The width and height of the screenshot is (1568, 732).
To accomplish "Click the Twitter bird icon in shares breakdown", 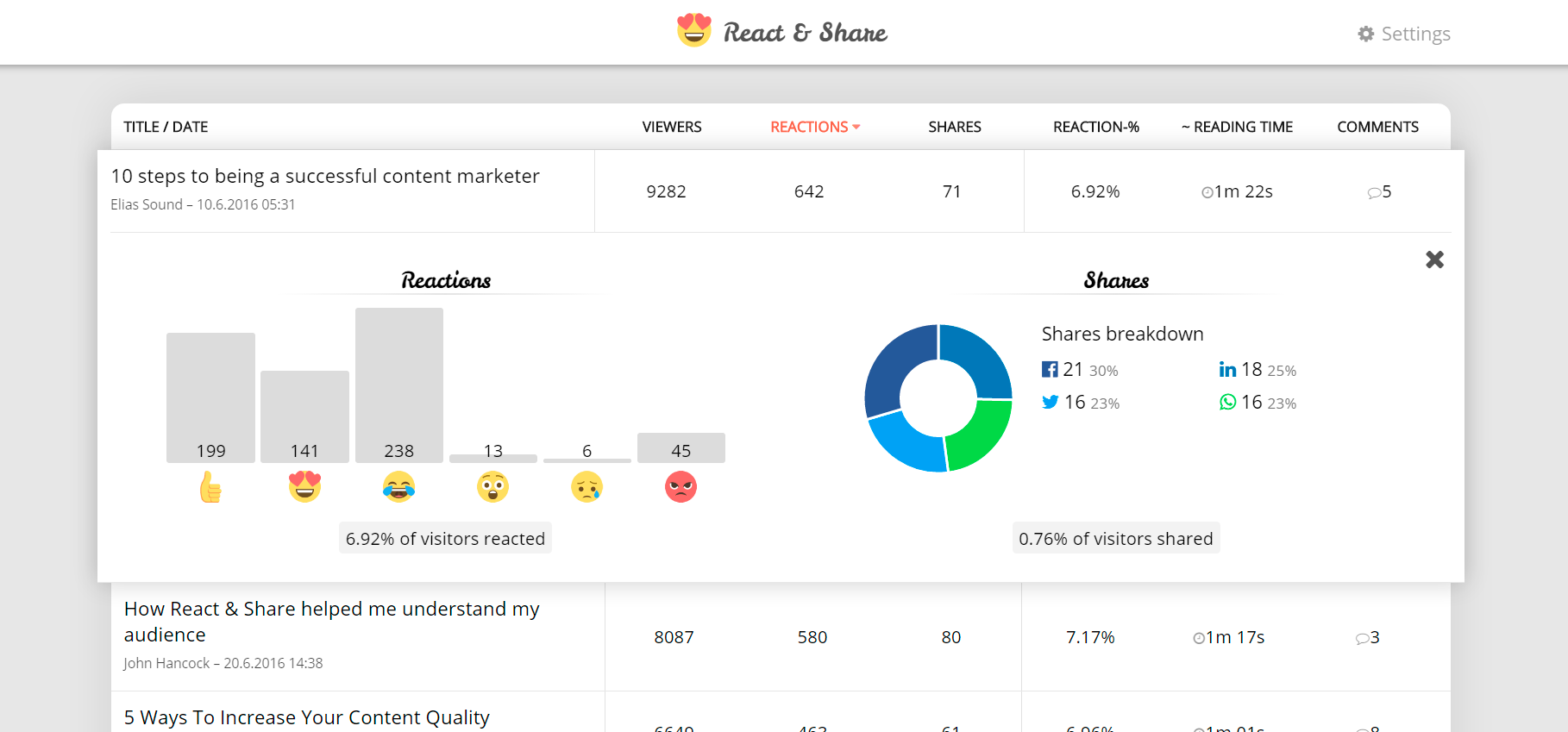I will [1050, 402].
